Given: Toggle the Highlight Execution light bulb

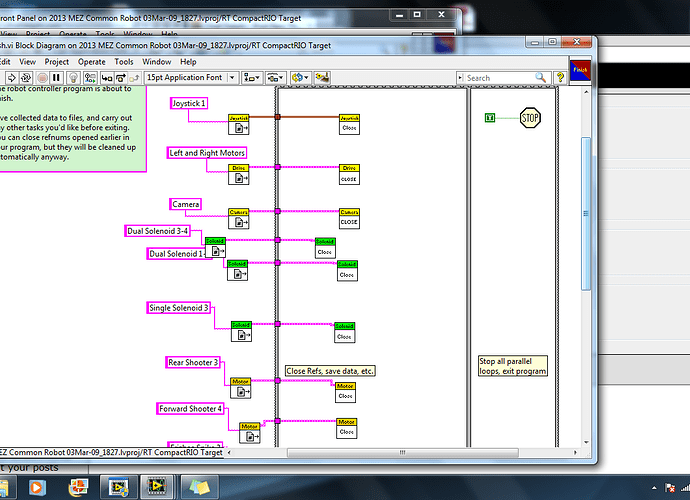Looking at the screenshot, I should [73, 78].
